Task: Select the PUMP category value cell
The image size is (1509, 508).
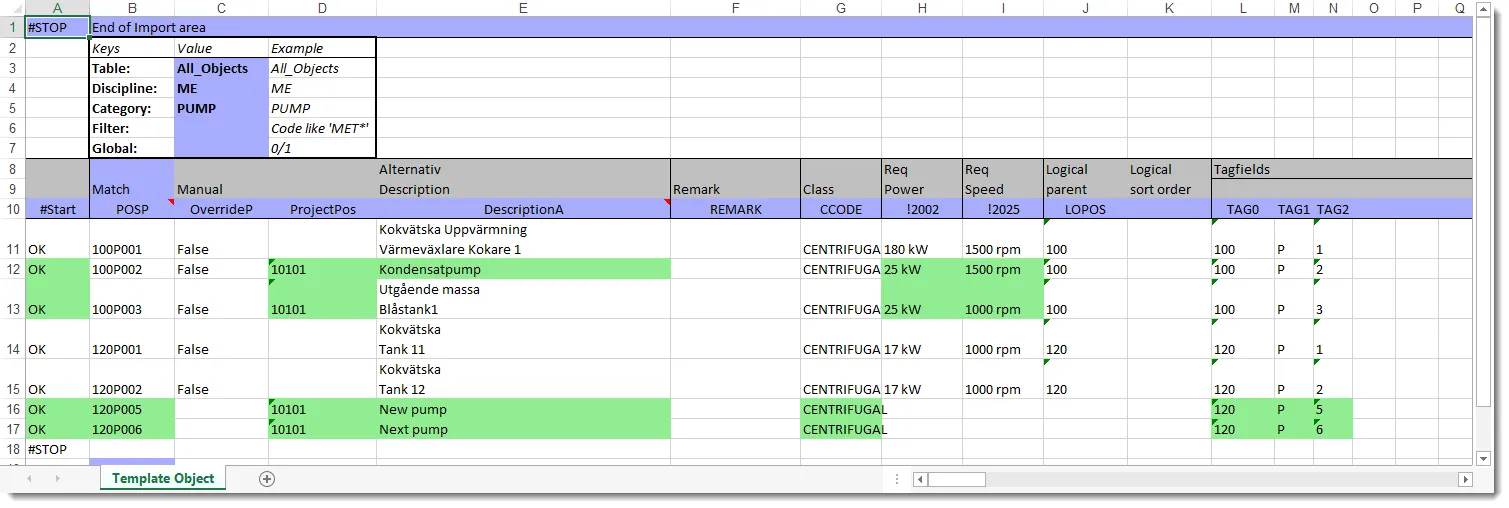Action: click(221, 109)
